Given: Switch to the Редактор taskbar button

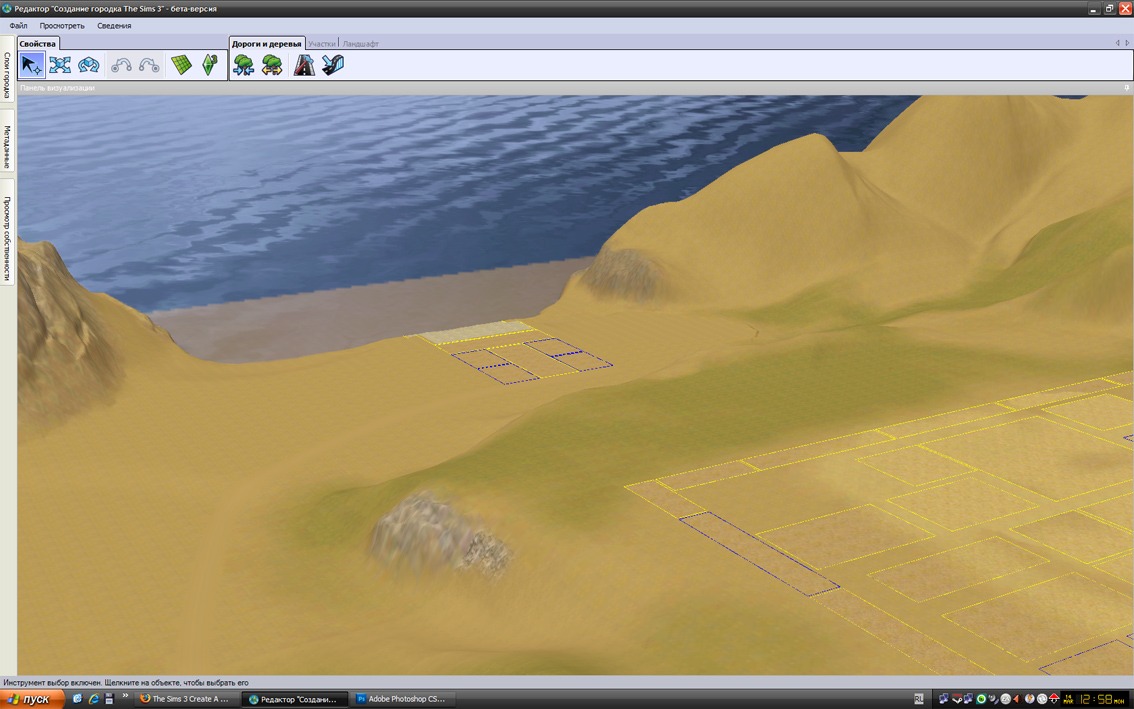Looking at the screenshot, I should (x=293, y=700).
